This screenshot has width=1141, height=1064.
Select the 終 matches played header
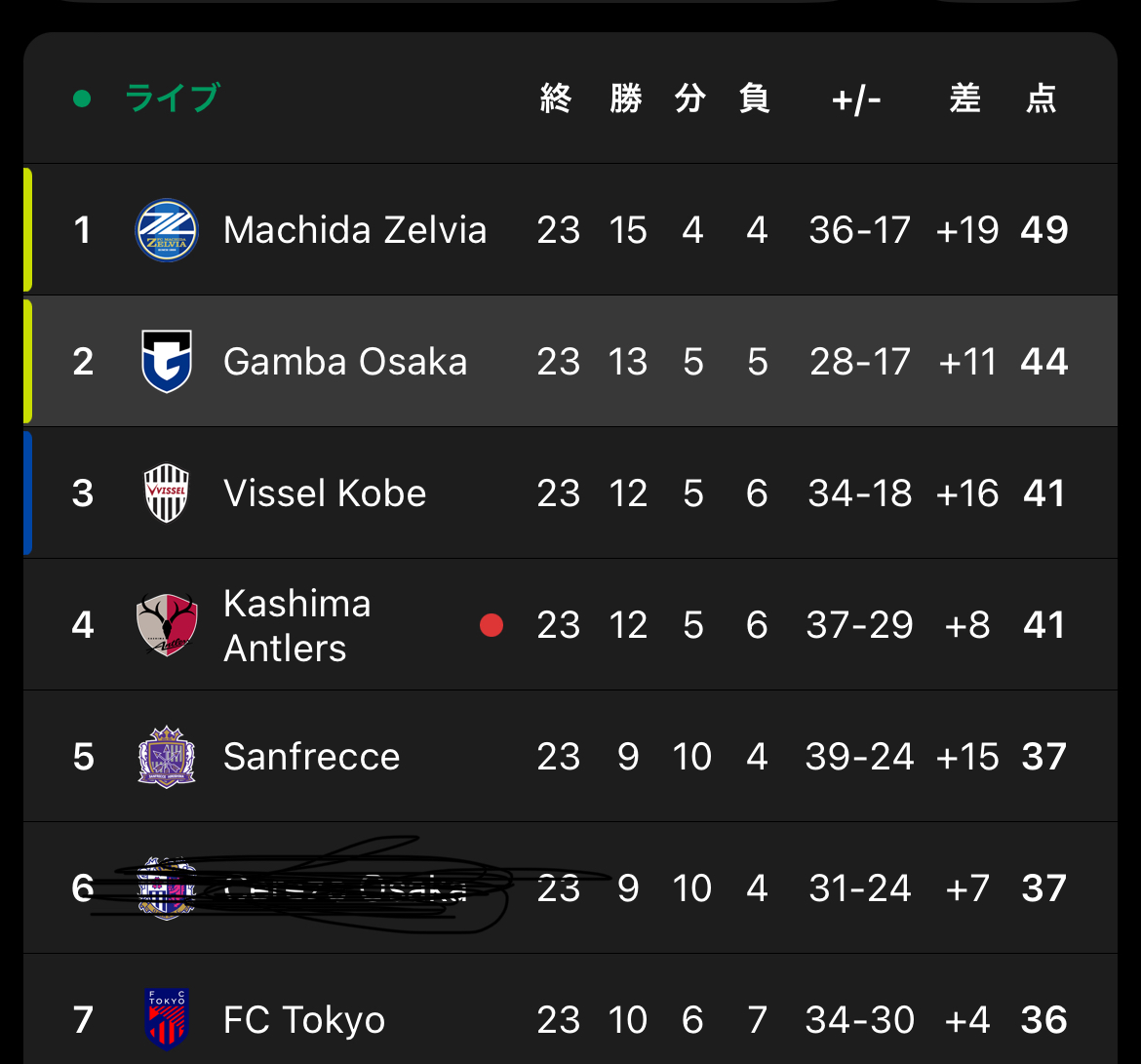556,99
